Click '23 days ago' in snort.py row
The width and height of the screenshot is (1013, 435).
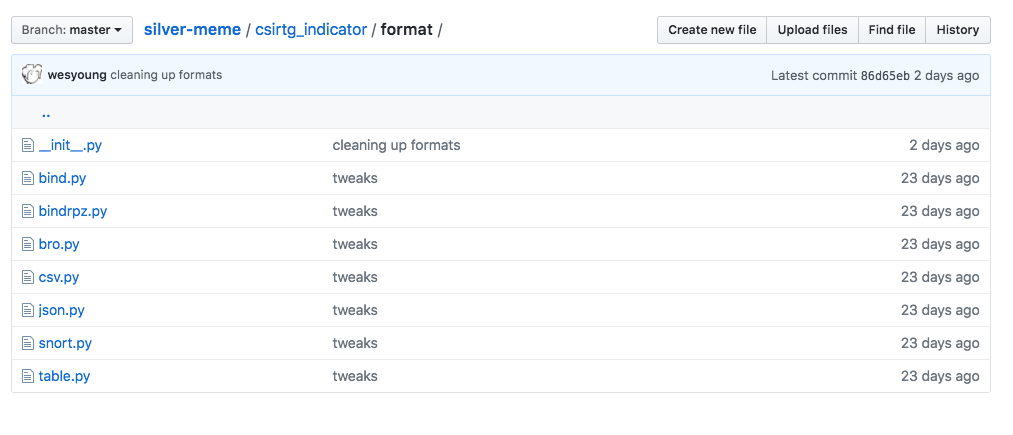coord(940,343)
